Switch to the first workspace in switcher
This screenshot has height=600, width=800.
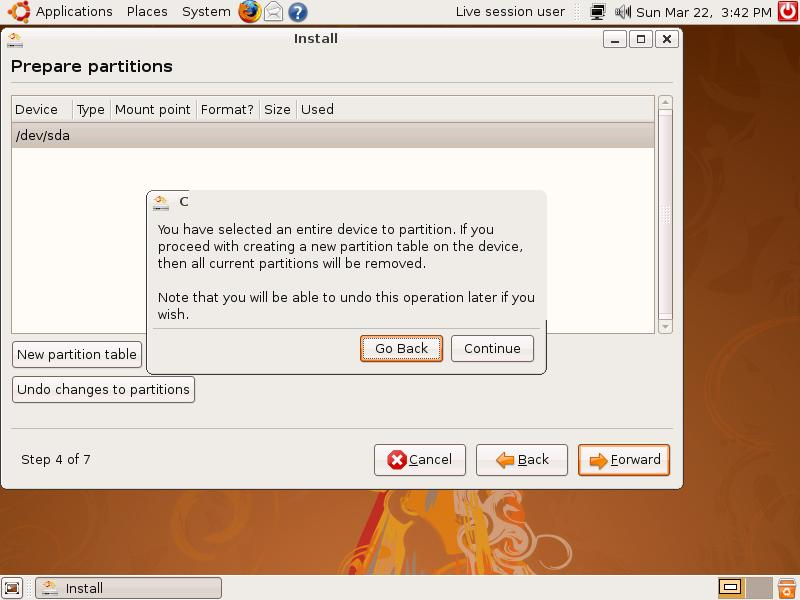point(731,588)
